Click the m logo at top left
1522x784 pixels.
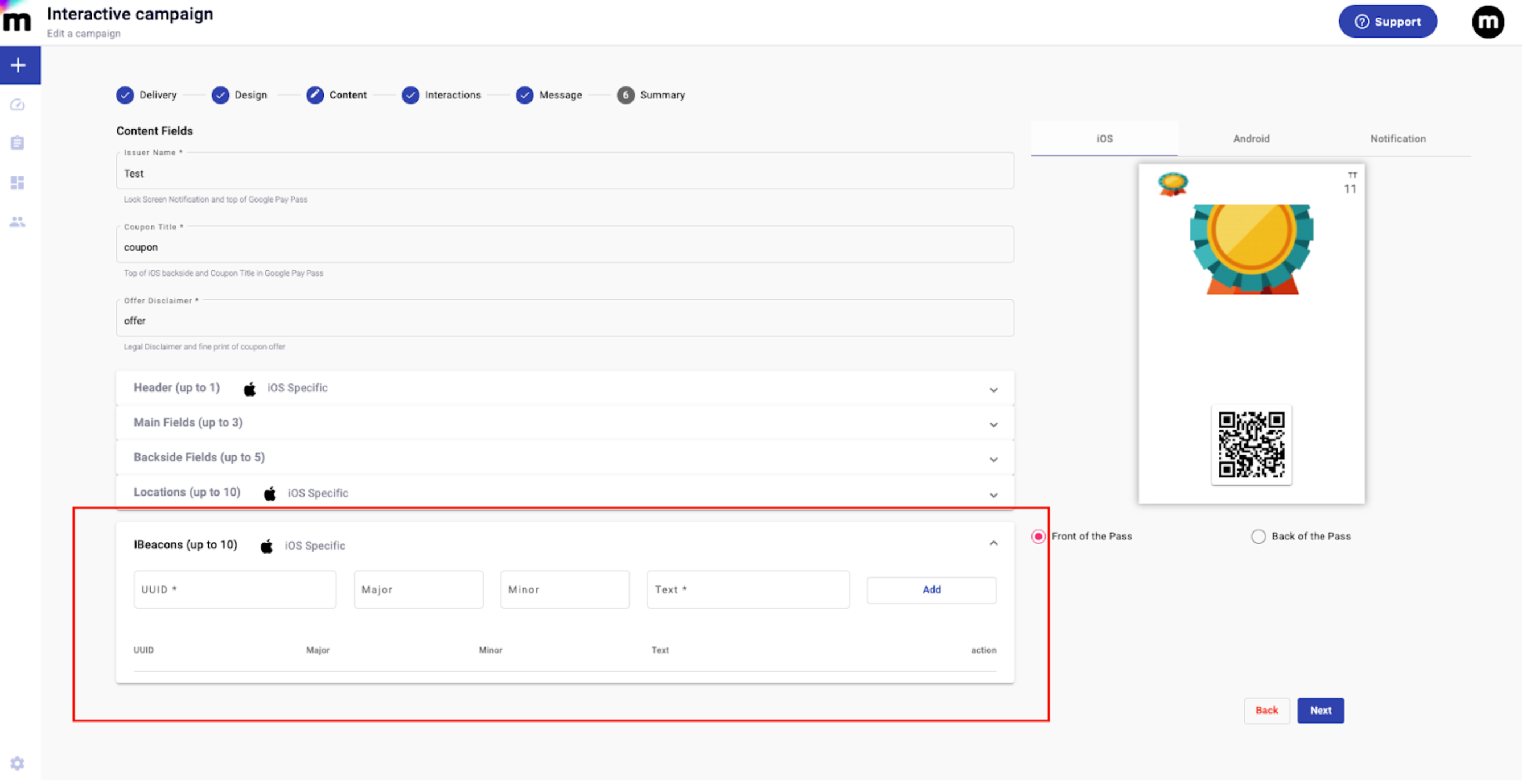point(17,21)
